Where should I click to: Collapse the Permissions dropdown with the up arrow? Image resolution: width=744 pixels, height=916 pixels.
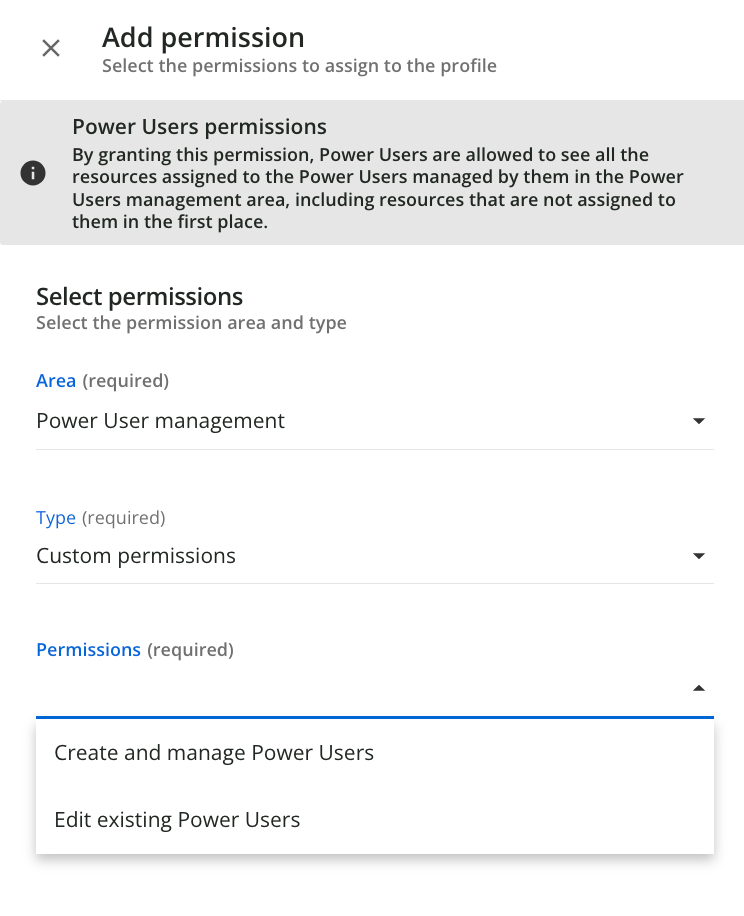click(699, 688)
